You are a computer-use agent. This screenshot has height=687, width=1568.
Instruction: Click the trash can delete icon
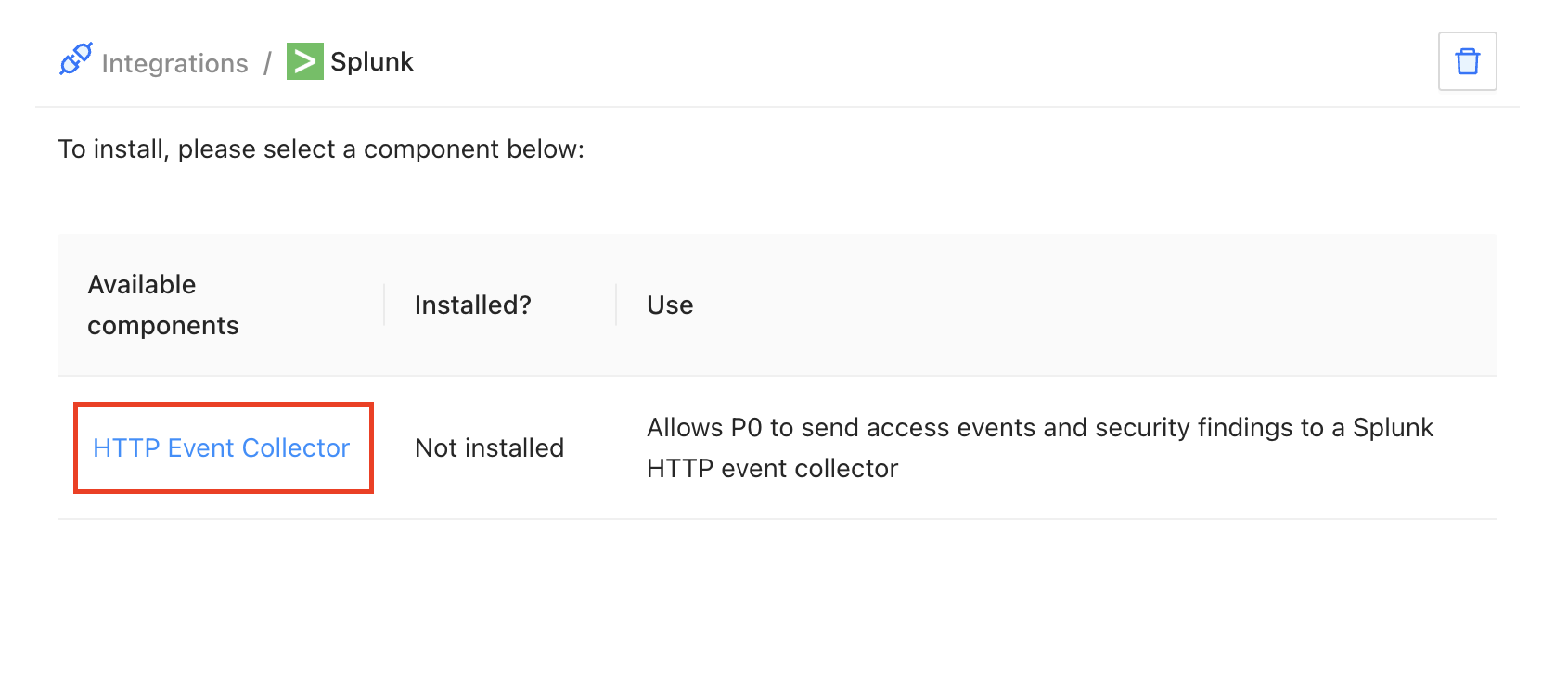pyautogui.click(x=1467, y=61)
